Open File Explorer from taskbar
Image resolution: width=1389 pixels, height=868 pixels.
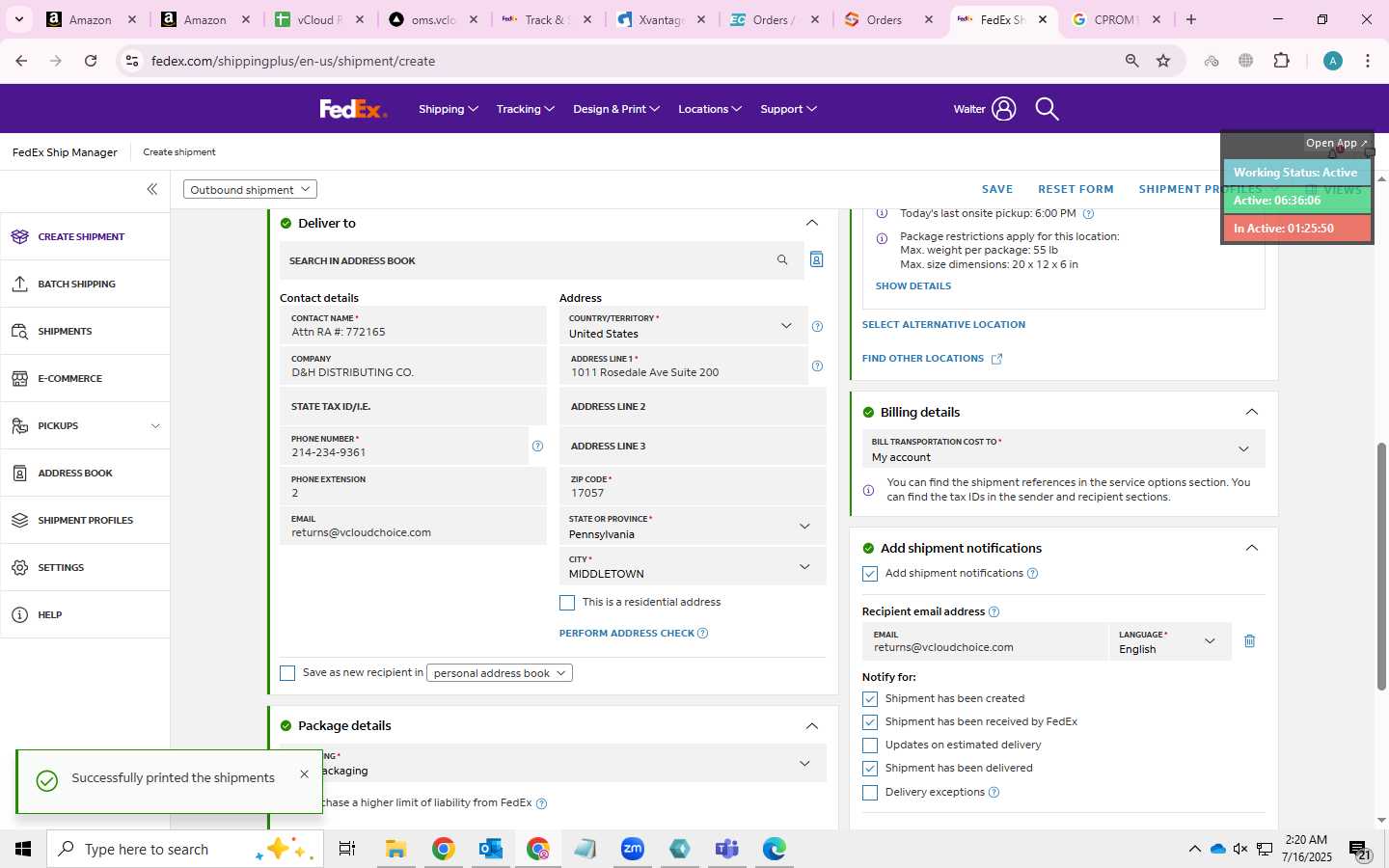(x=395, y=849)
